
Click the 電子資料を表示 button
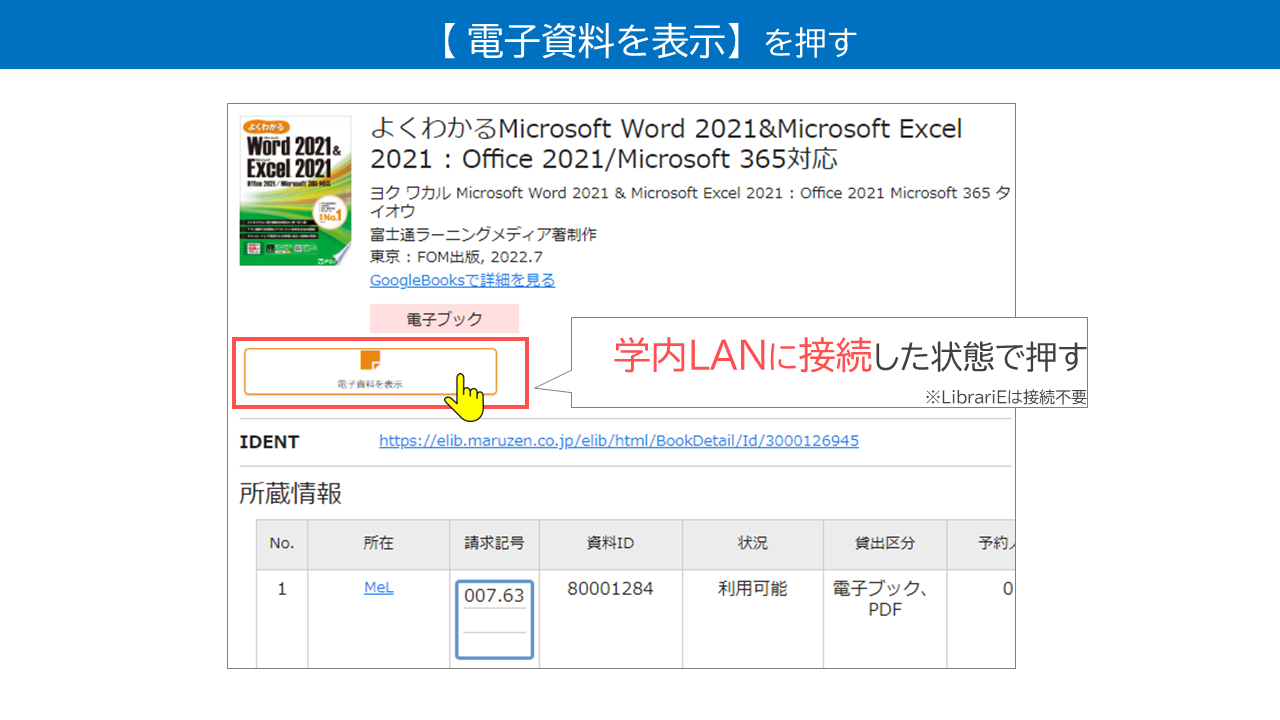pyautogui.click(x=370, y=371)
